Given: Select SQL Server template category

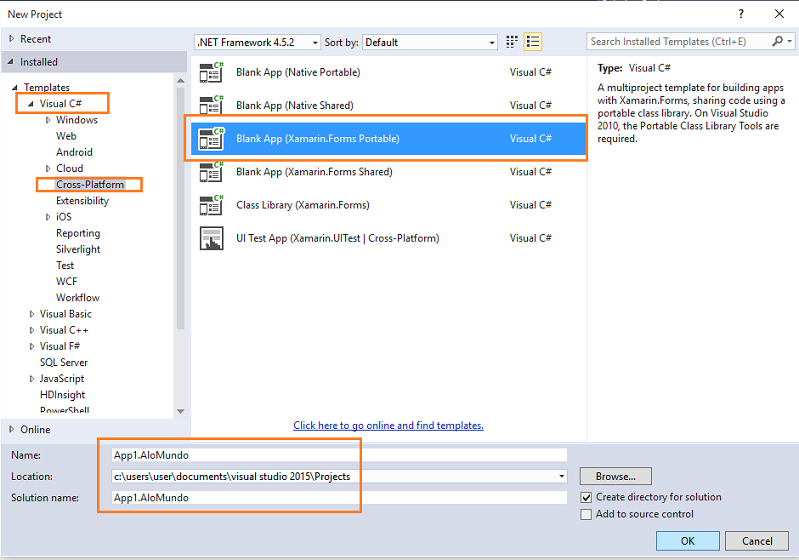Looking at the screenshot, I should (64, 362).
